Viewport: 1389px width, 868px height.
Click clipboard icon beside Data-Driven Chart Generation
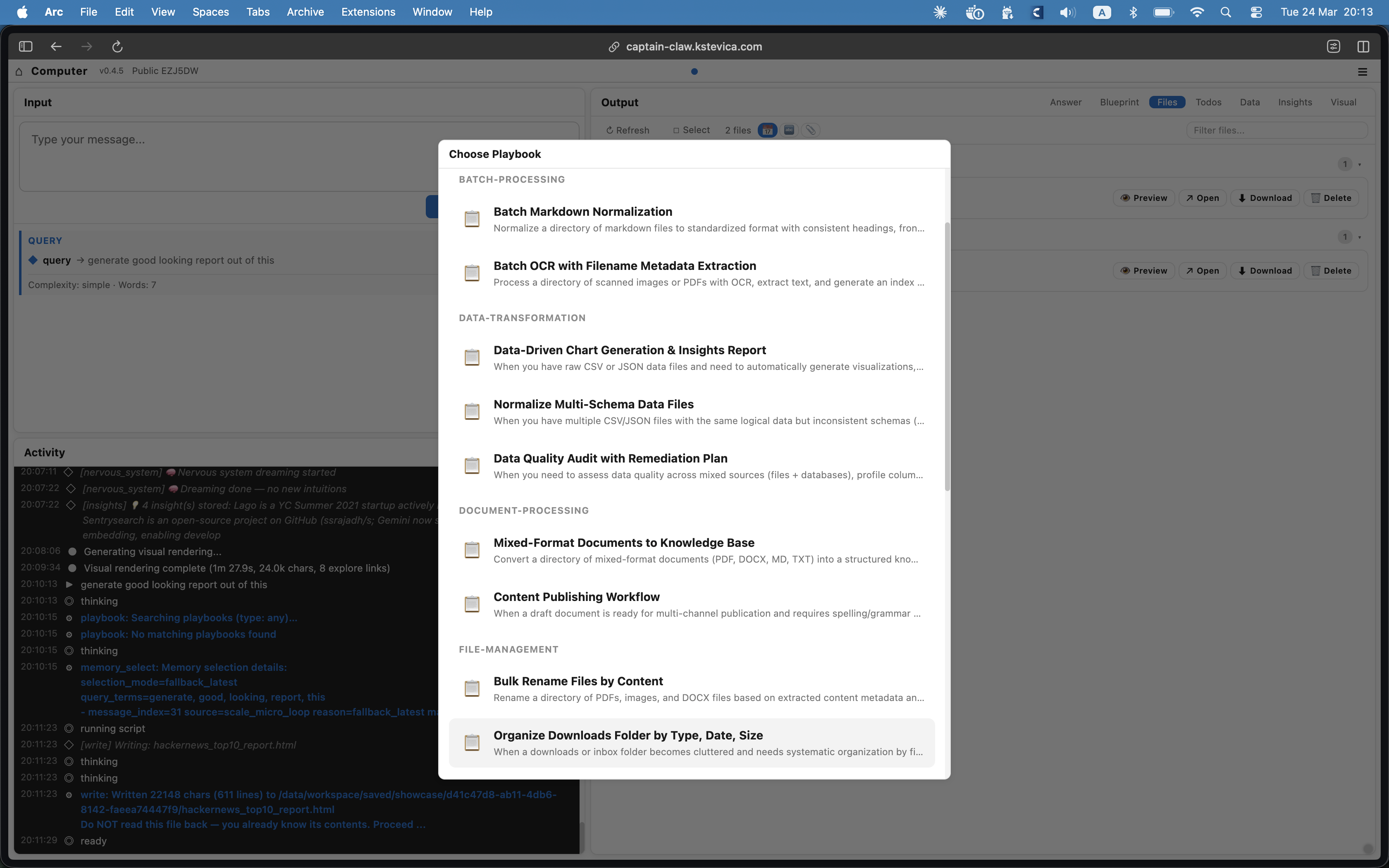point(472,357)
